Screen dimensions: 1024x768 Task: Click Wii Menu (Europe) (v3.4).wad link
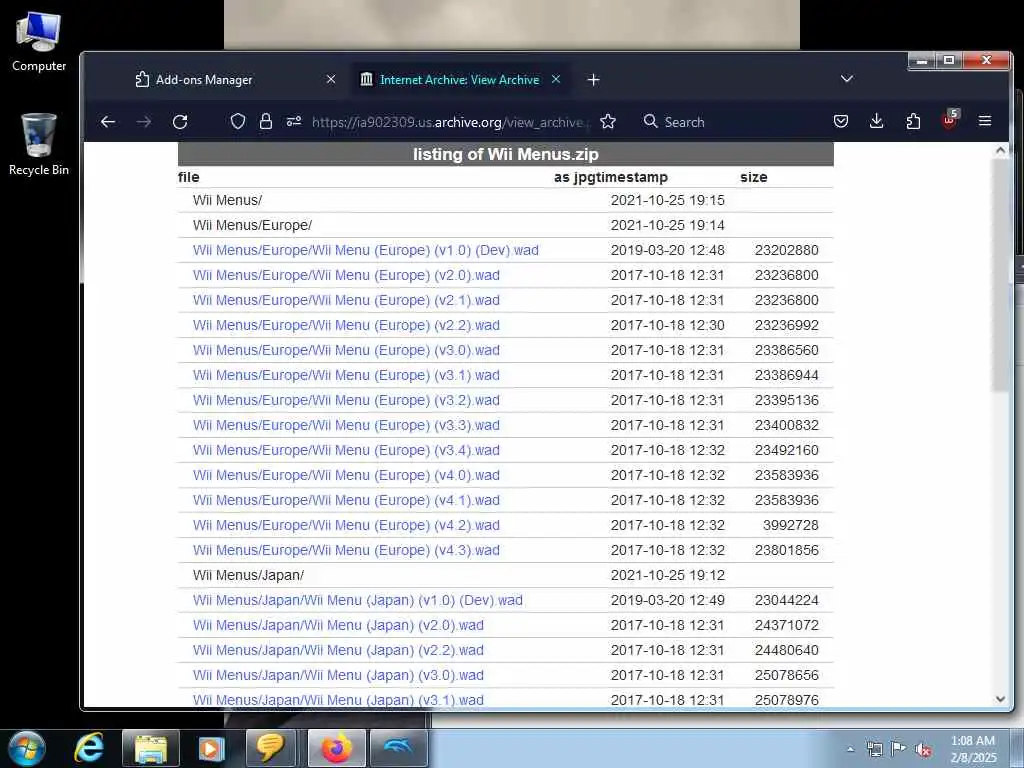346,450
